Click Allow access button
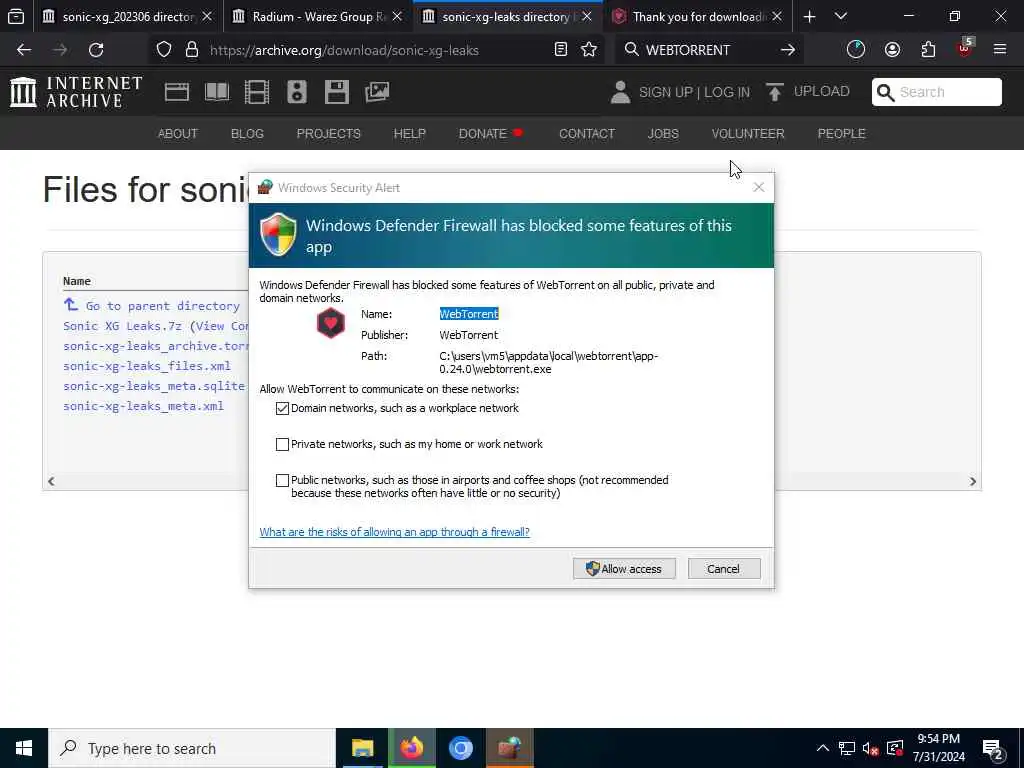The width and height of the screenshot is (1024, 768). [624, 569]
